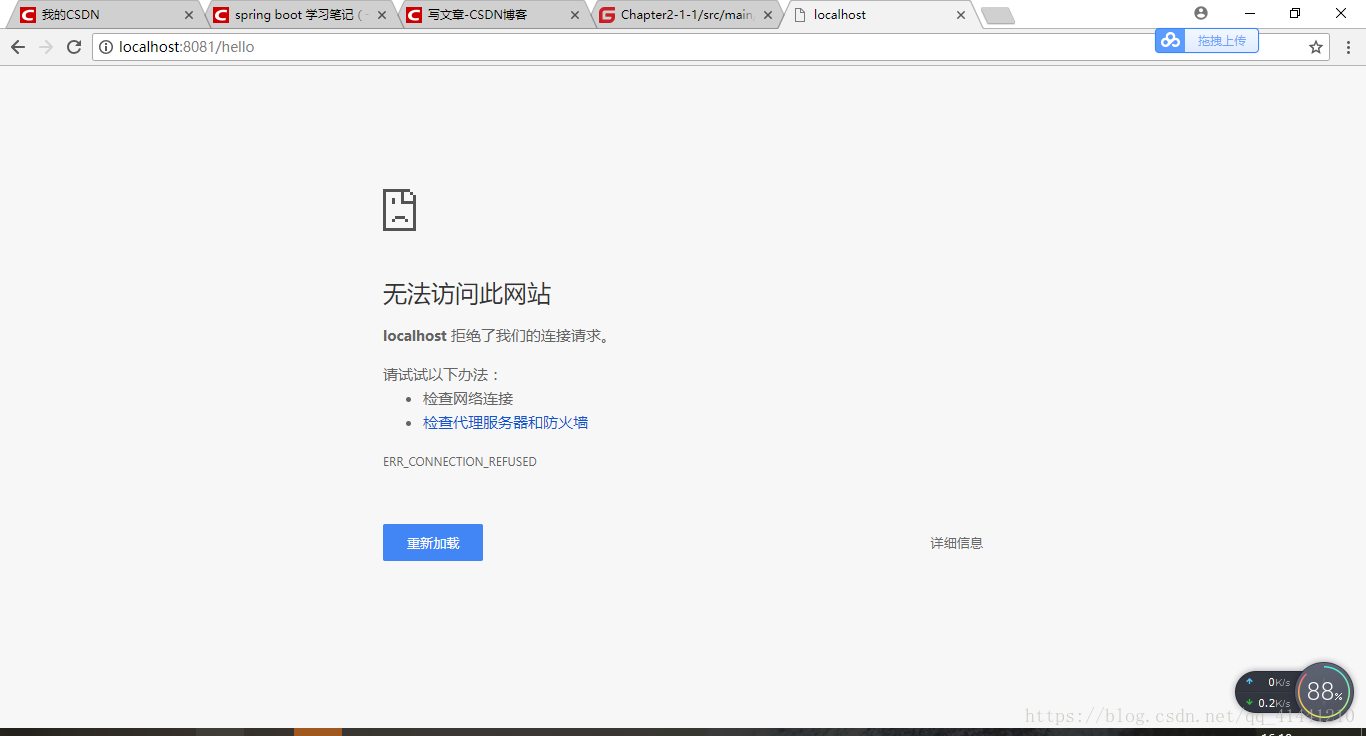Close the spring boot 学习笔记 tab
The height and width of the screenshot is (736, 1366).
[x=382, y=15]
